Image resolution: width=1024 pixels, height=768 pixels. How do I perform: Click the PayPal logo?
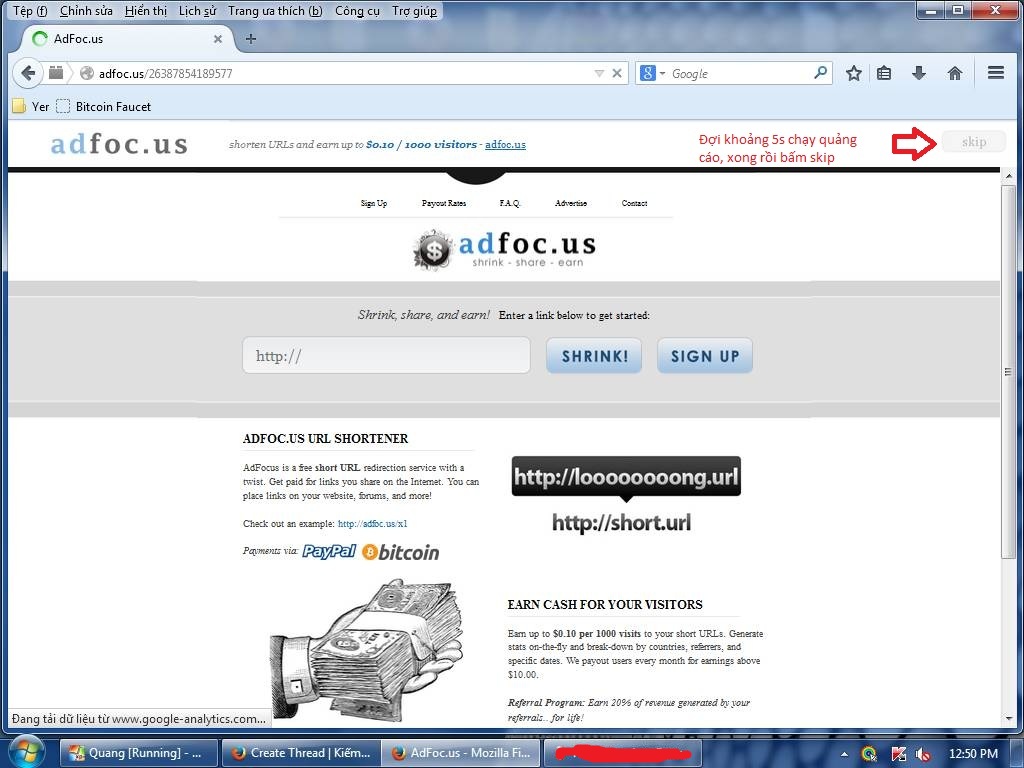click(328, 551)
